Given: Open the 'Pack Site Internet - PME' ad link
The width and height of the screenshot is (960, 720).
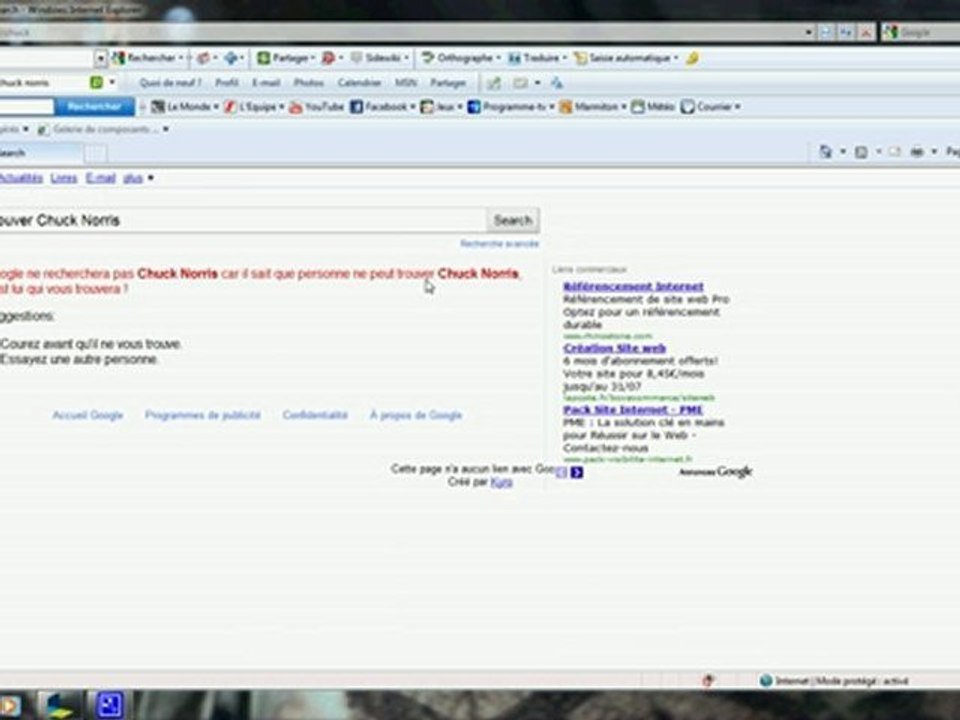Looking at the screenshot, I should (632, 410).
